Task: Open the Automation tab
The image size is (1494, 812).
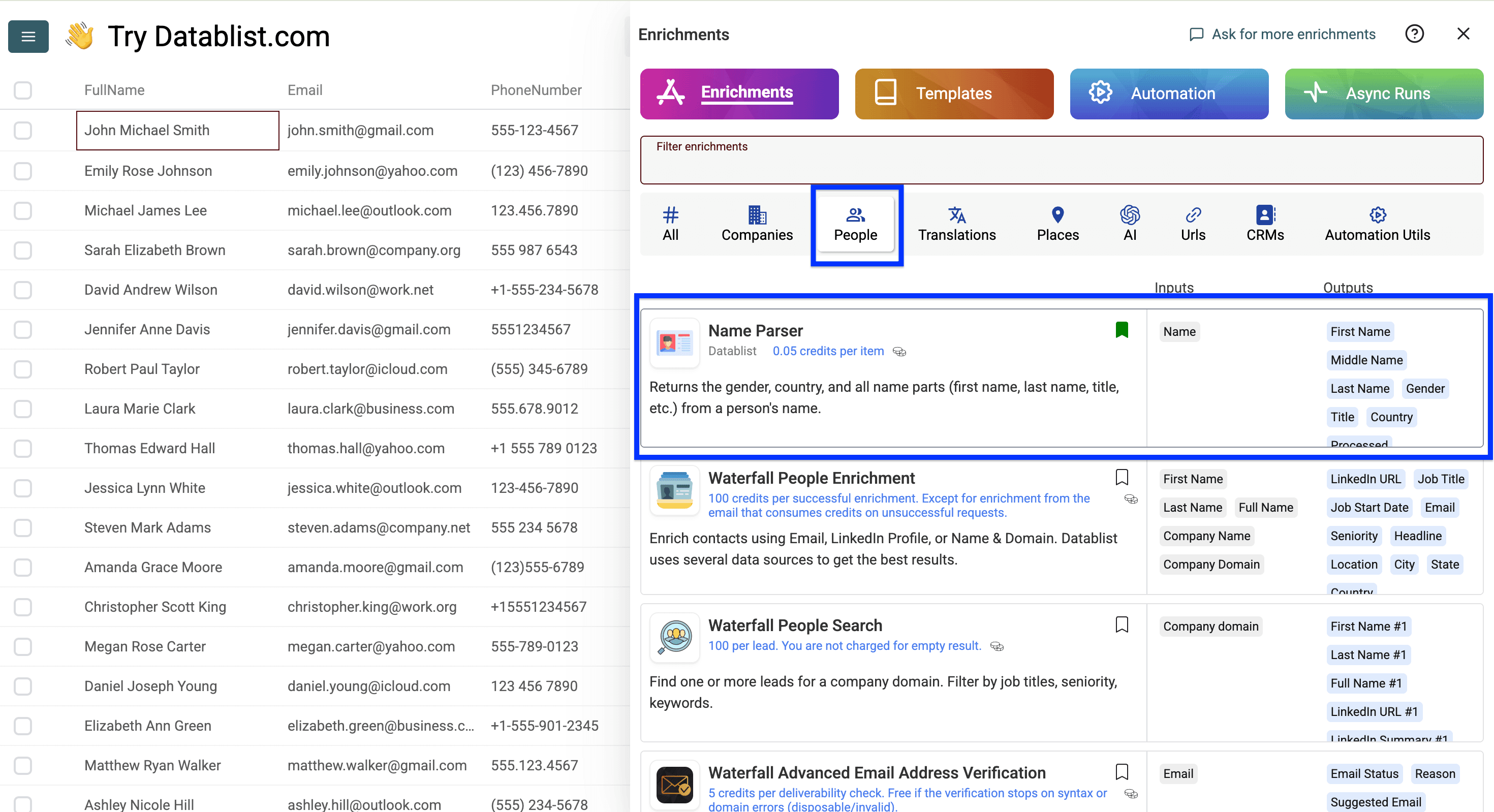Action: pyautogui.click(x=1169, y=93)
